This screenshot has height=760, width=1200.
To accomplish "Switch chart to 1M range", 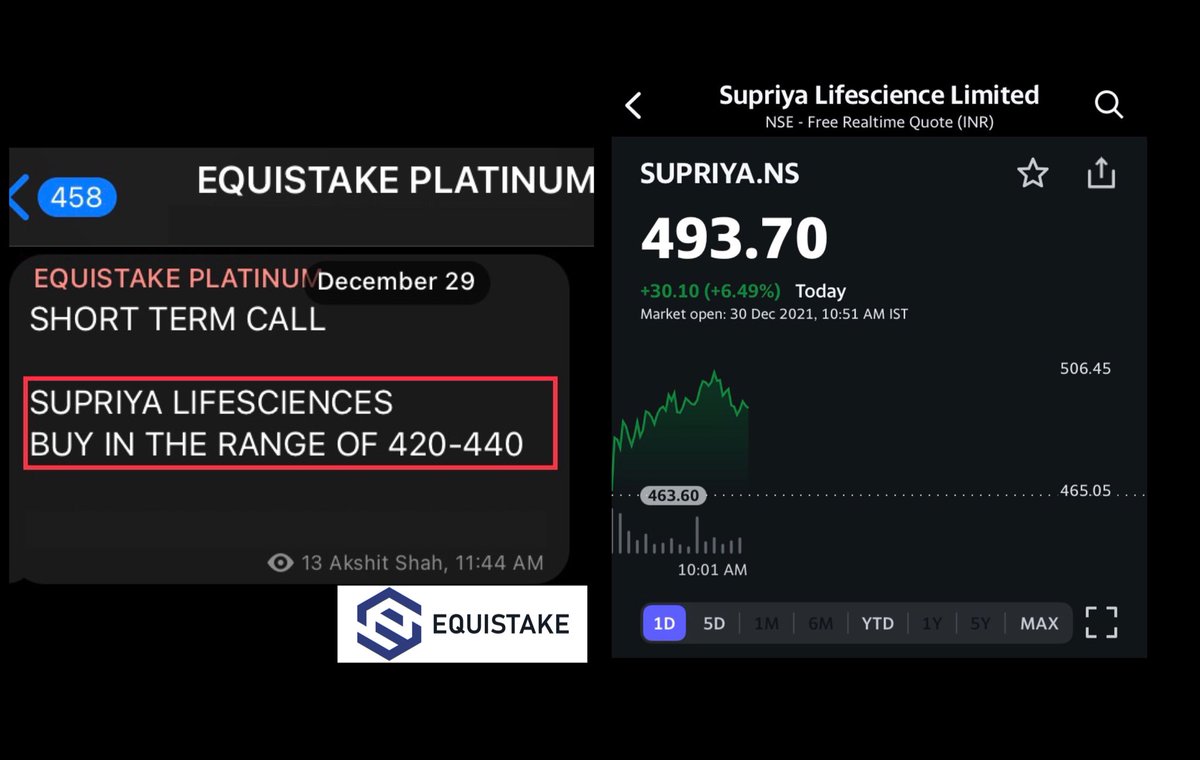I will coord(766,623).
